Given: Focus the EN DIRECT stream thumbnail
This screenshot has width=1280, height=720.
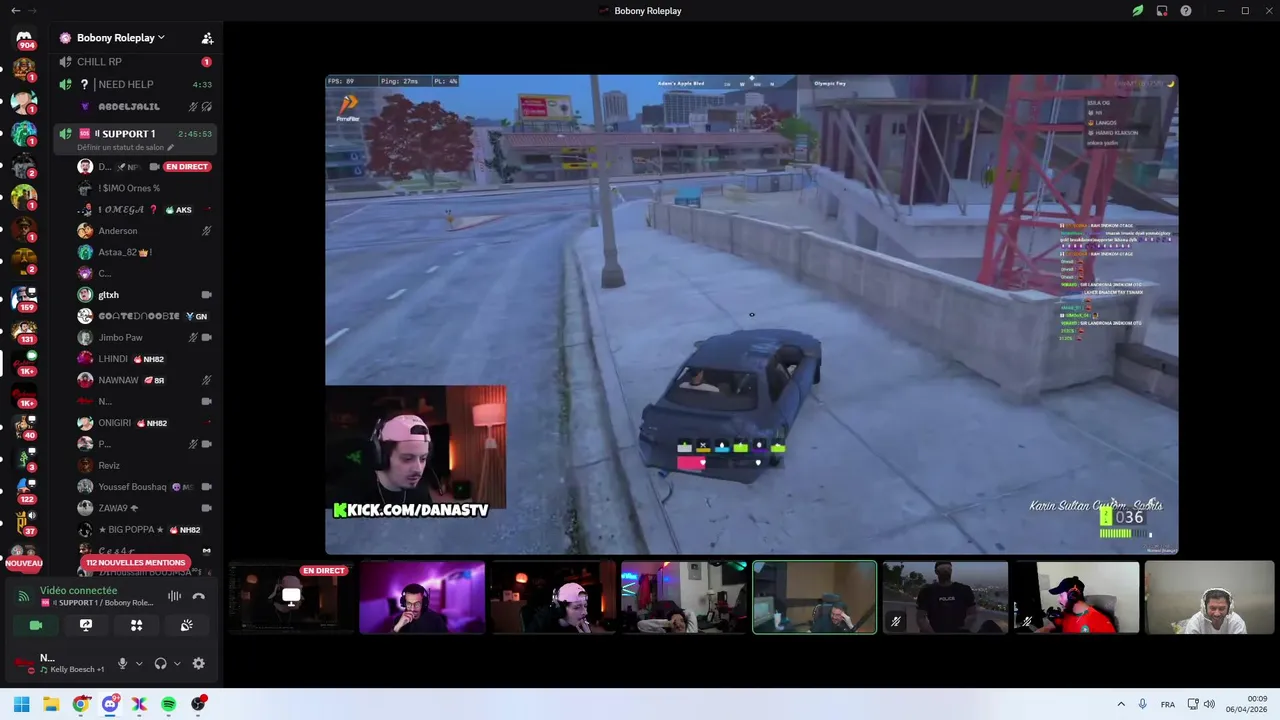Looking at the screenshot, I should (291, 597).
